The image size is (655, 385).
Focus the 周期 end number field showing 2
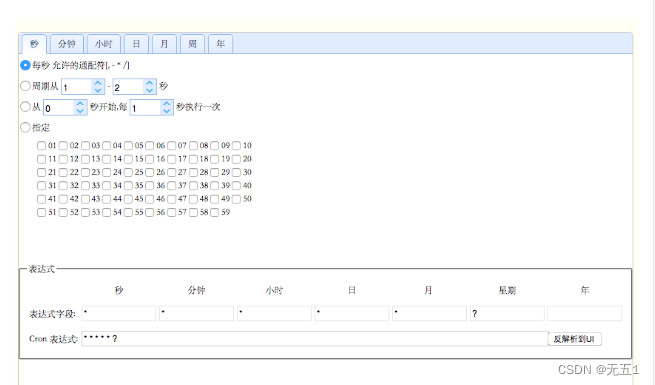(129, 87)
